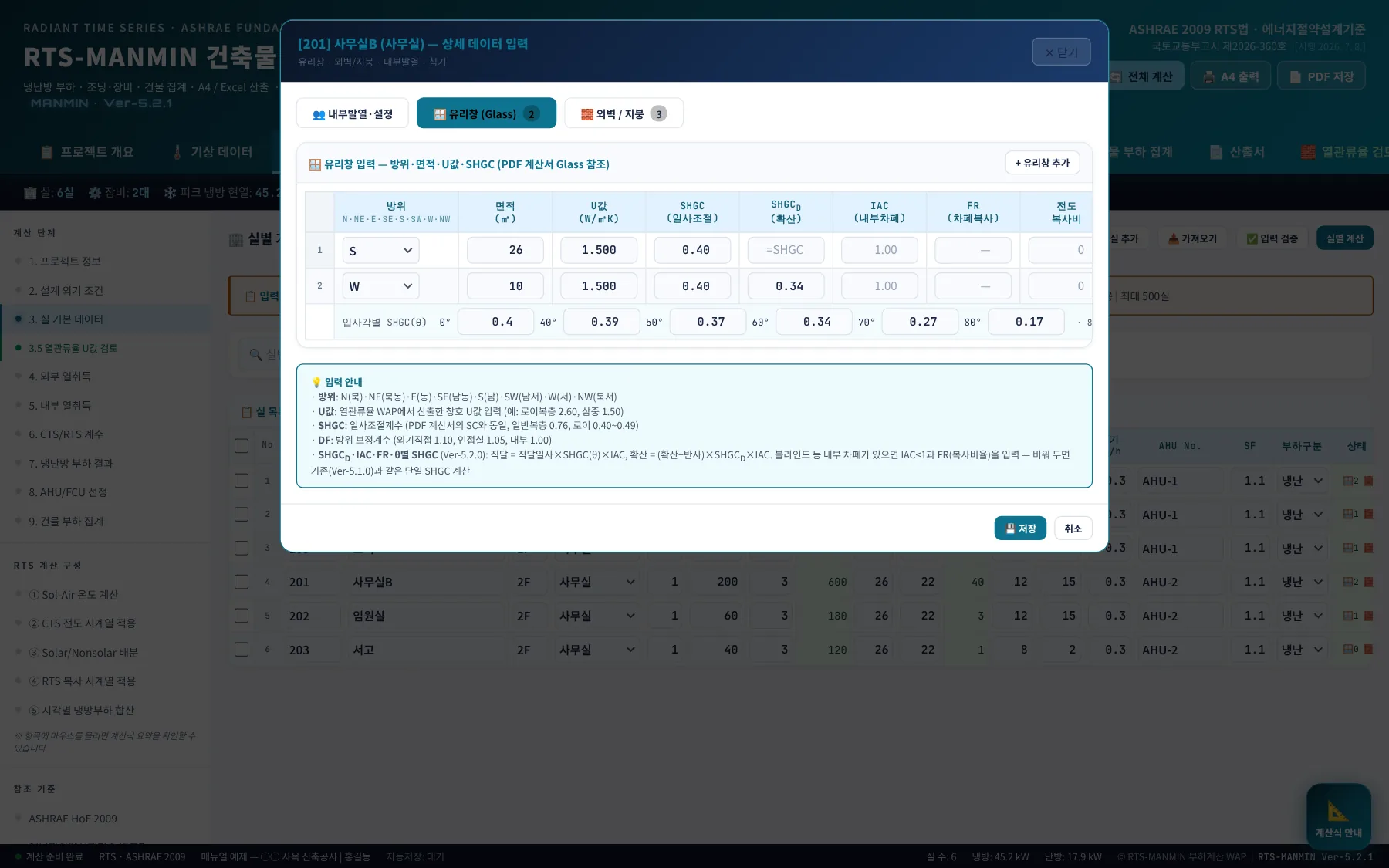Click 취소 to cancel the dialog

pyautogui.click(x=1073, y=529)
